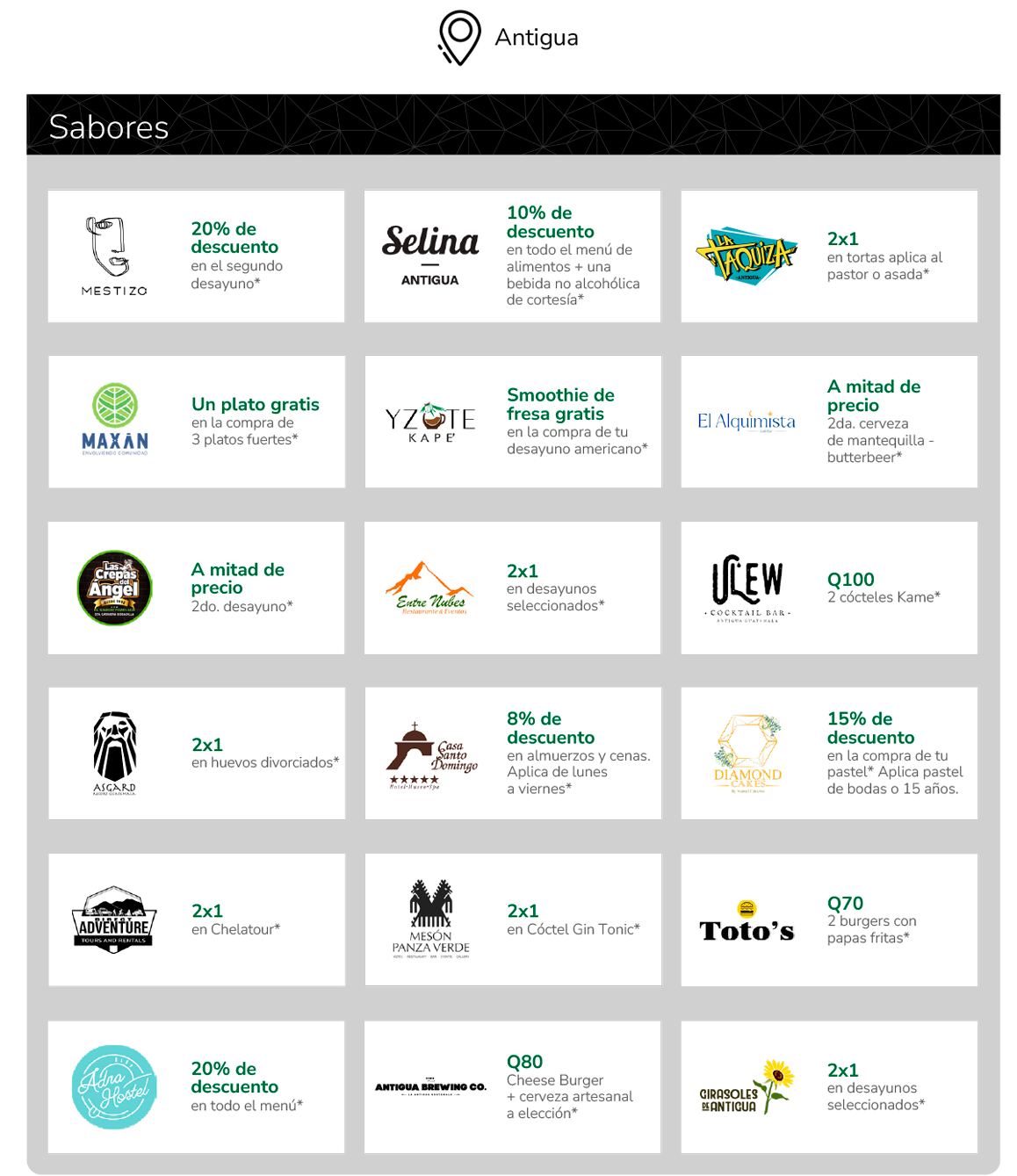Click the Toto's burger logo
The width and height of the screenshot is (1017, 1176).
click(x=747, y=921)
